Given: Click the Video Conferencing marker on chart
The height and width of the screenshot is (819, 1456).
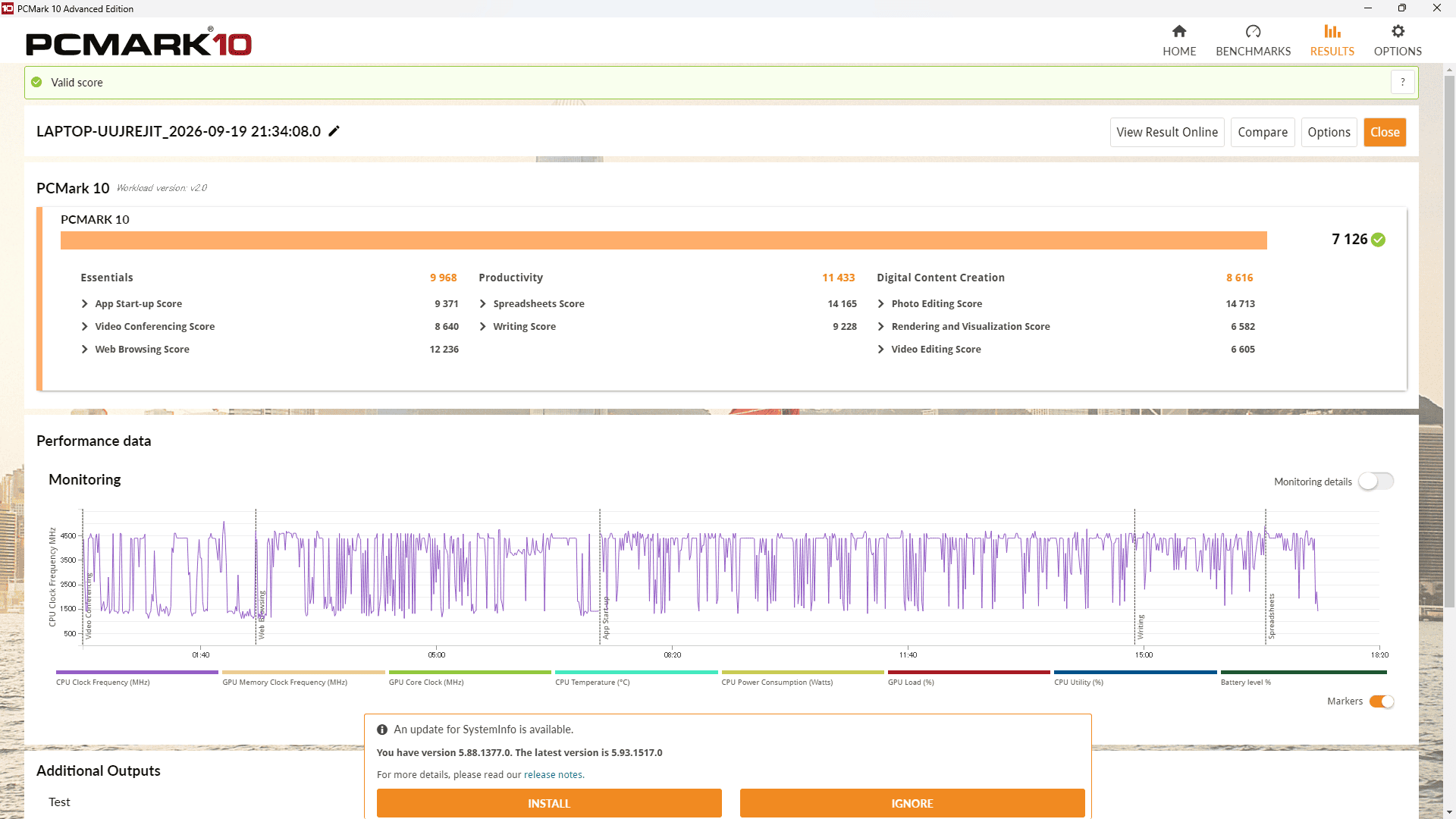Looking at the screenshot, I should point(88,606).
